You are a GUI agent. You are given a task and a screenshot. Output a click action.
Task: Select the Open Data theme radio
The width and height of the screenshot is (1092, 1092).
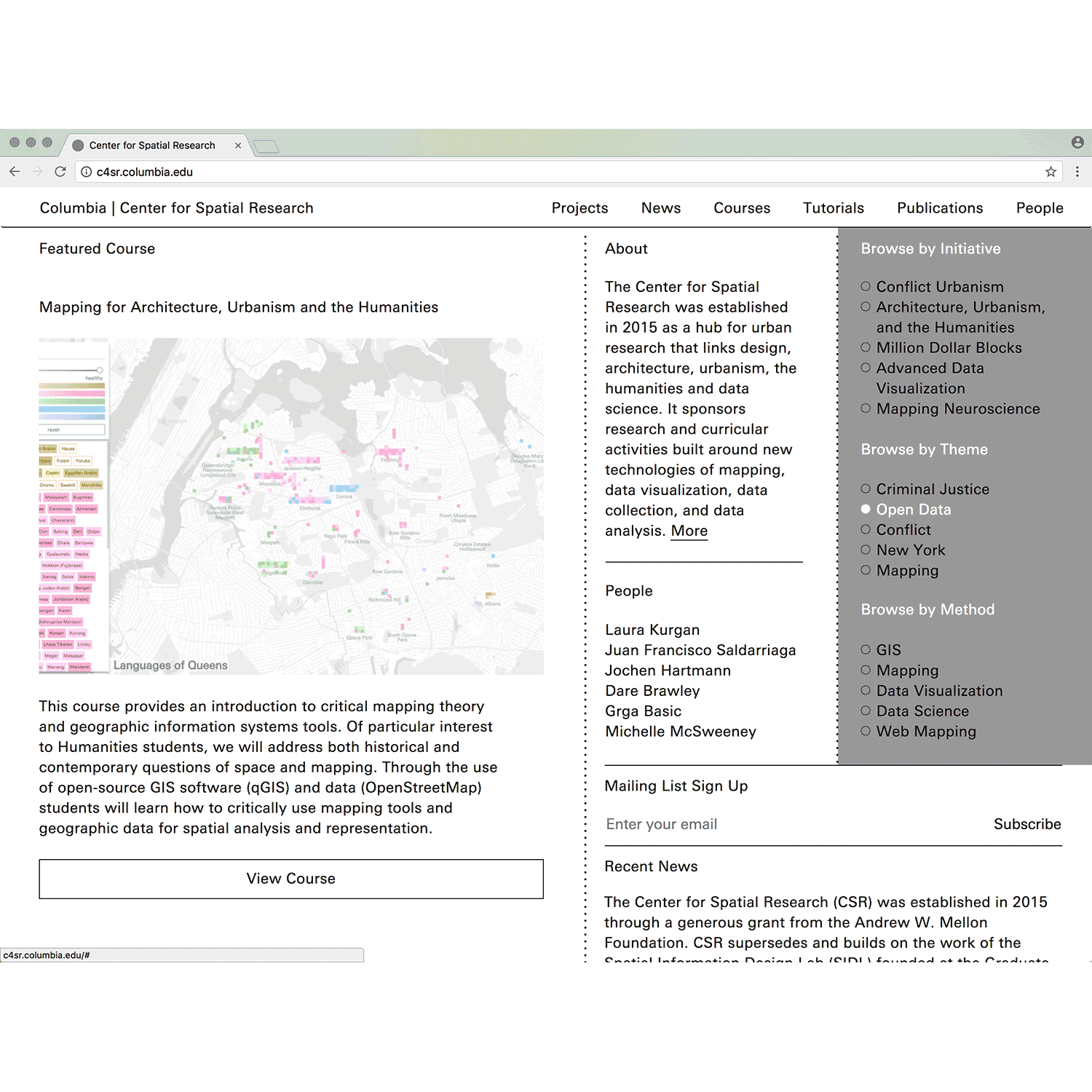(866, 510)
